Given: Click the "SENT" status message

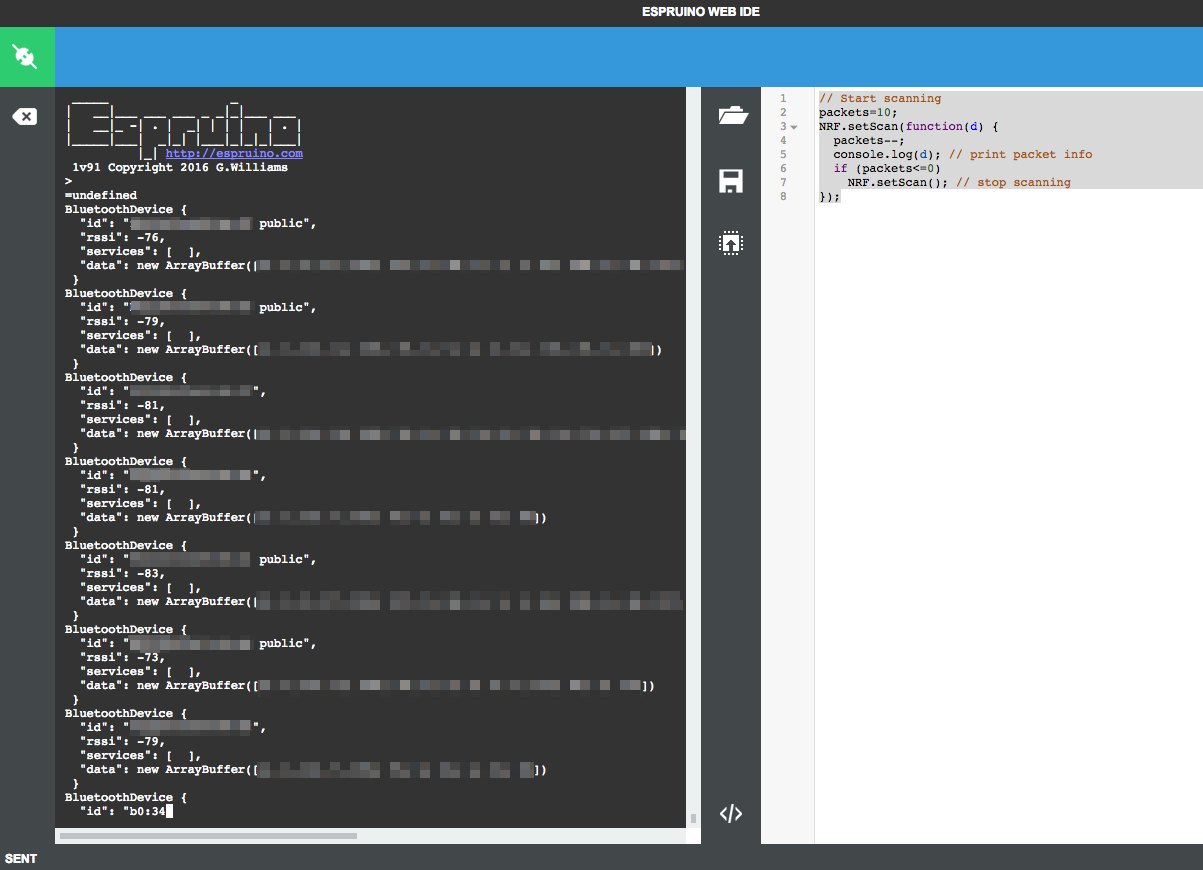Looking at the screenshot, I should 21,859.
